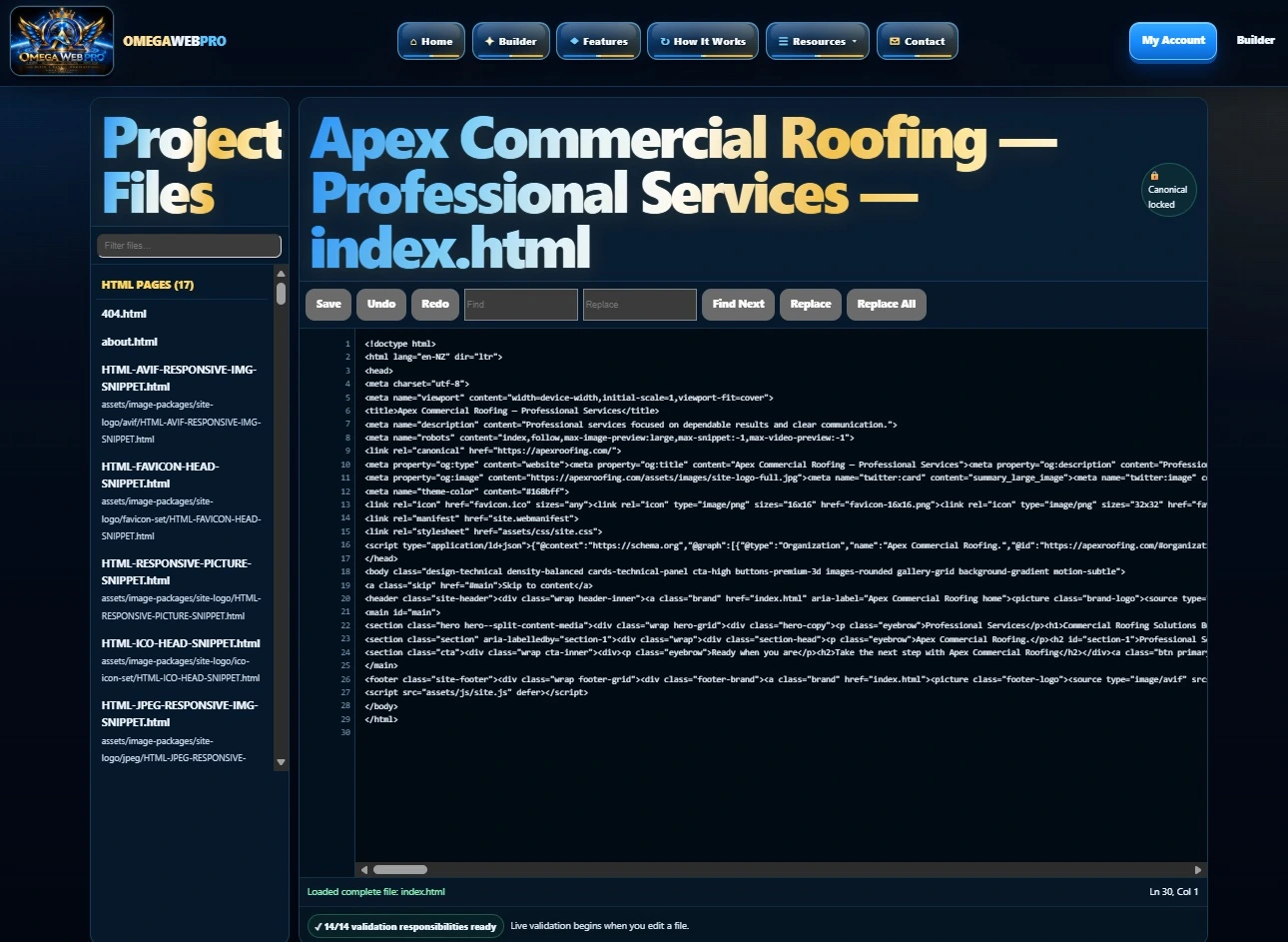Click the Redo button
The height and width of the screenshot is (942, 1288).
click(x=435, y=305)
